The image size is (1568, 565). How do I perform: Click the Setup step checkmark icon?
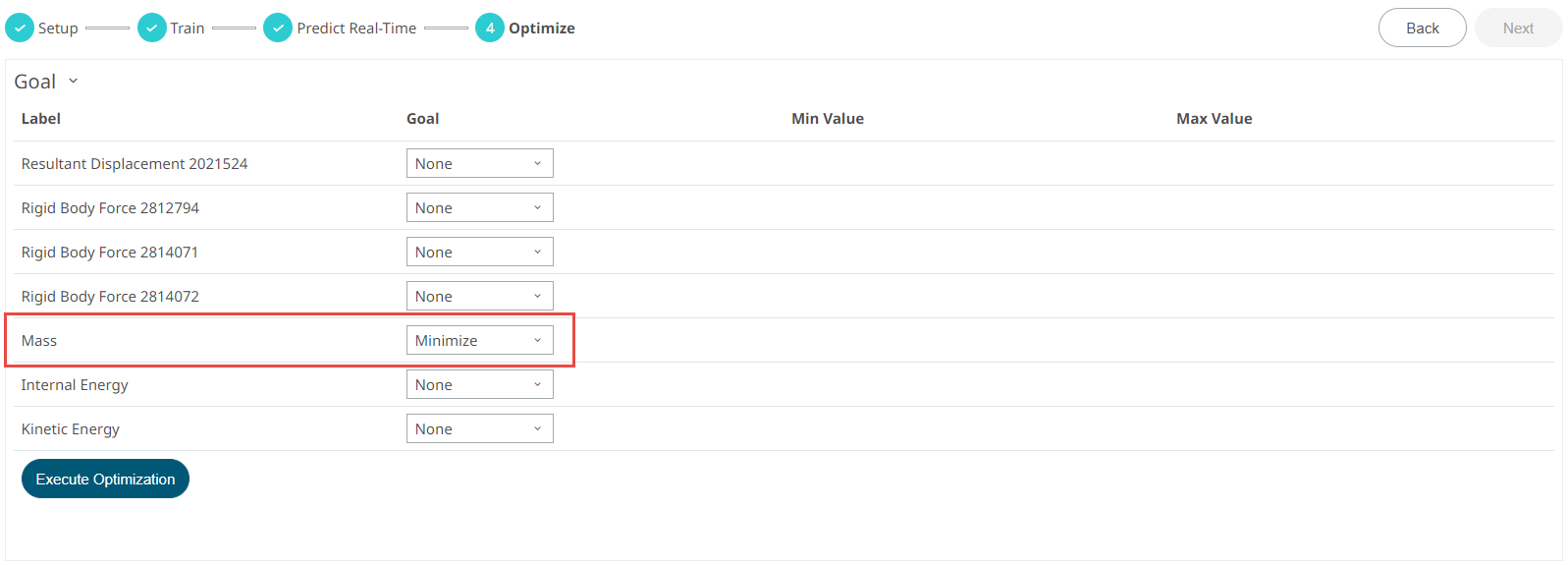[20, 28]
